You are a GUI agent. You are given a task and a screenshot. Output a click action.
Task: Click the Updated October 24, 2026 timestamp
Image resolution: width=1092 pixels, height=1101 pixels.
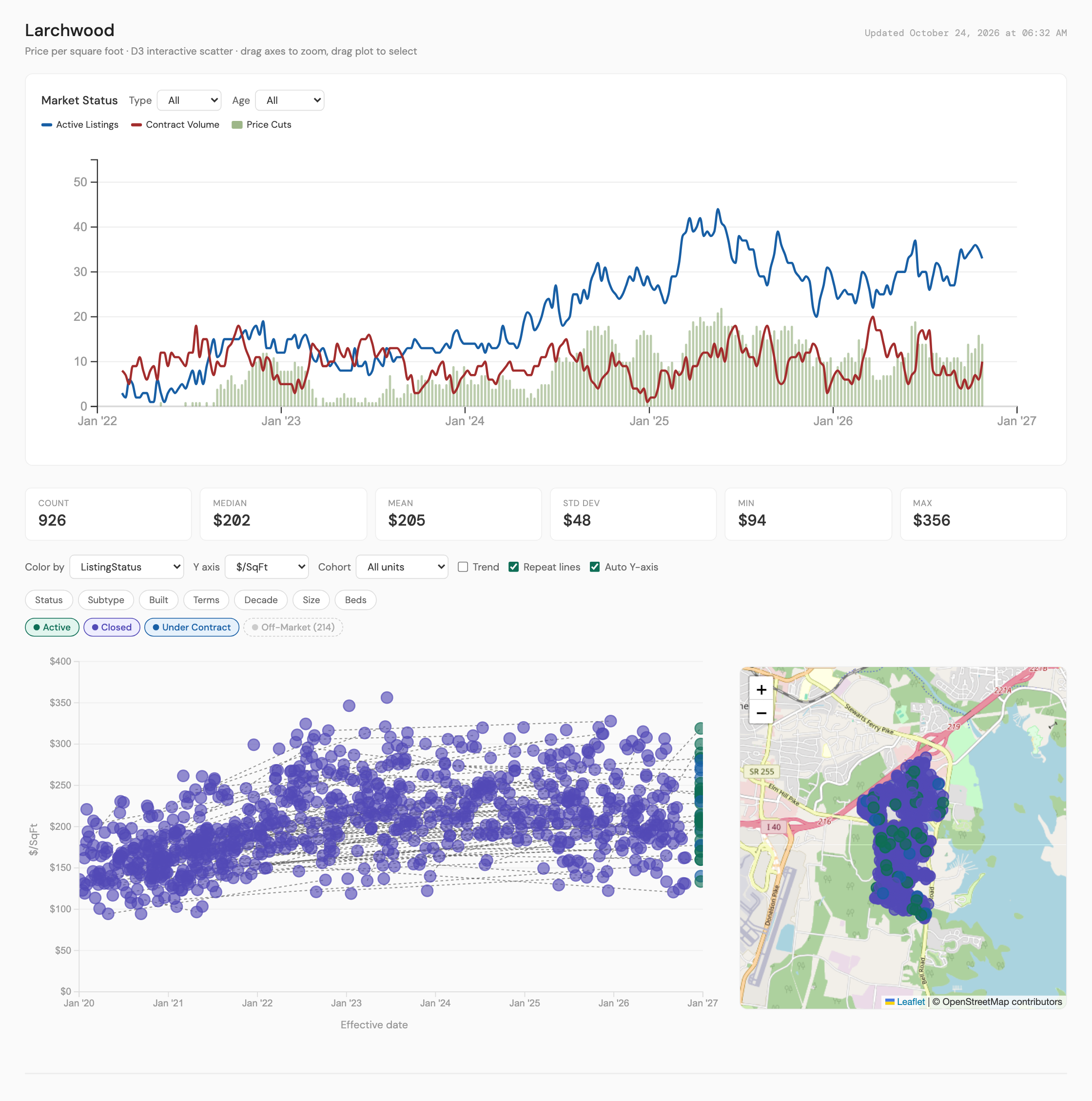point(966,33)
